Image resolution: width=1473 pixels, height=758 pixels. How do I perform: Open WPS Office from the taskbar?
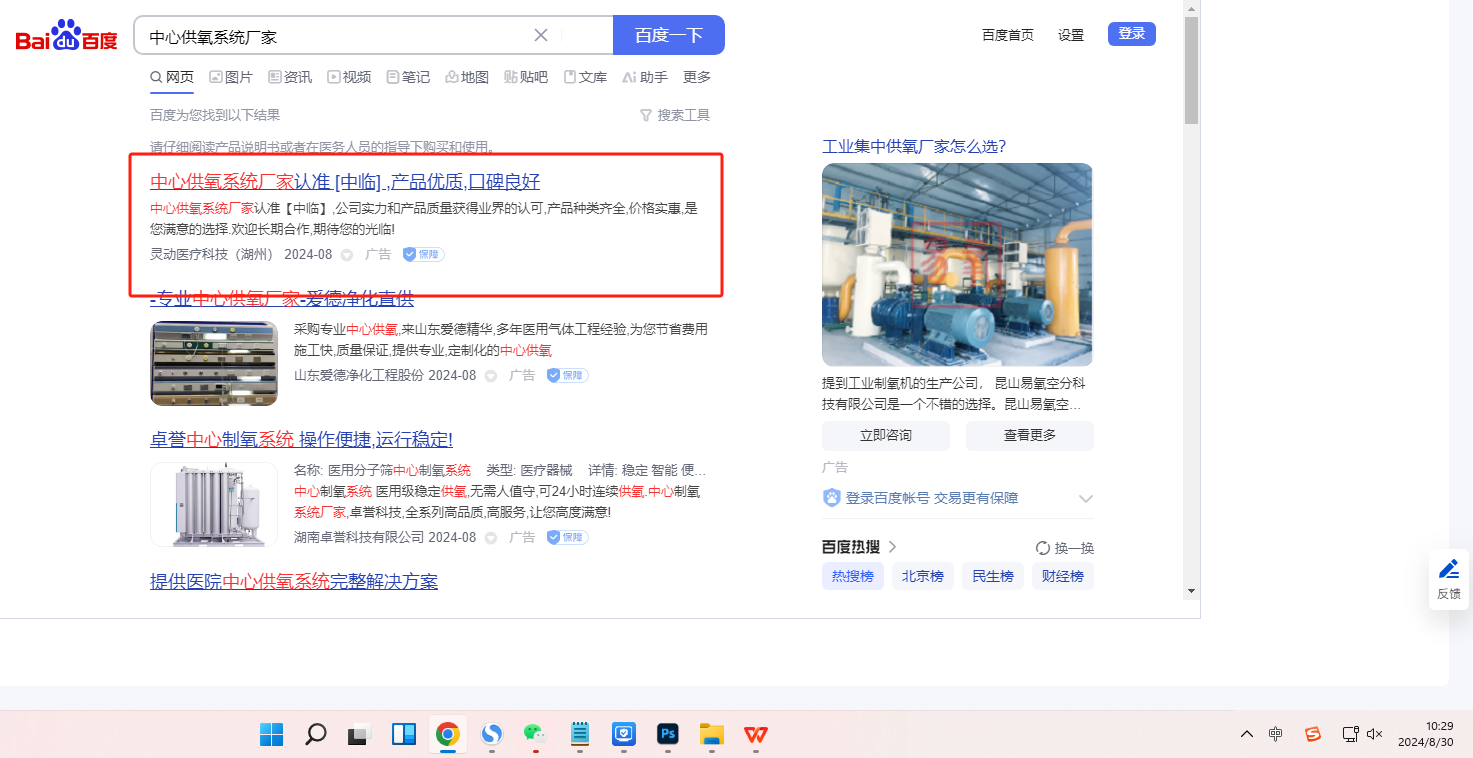755,735
